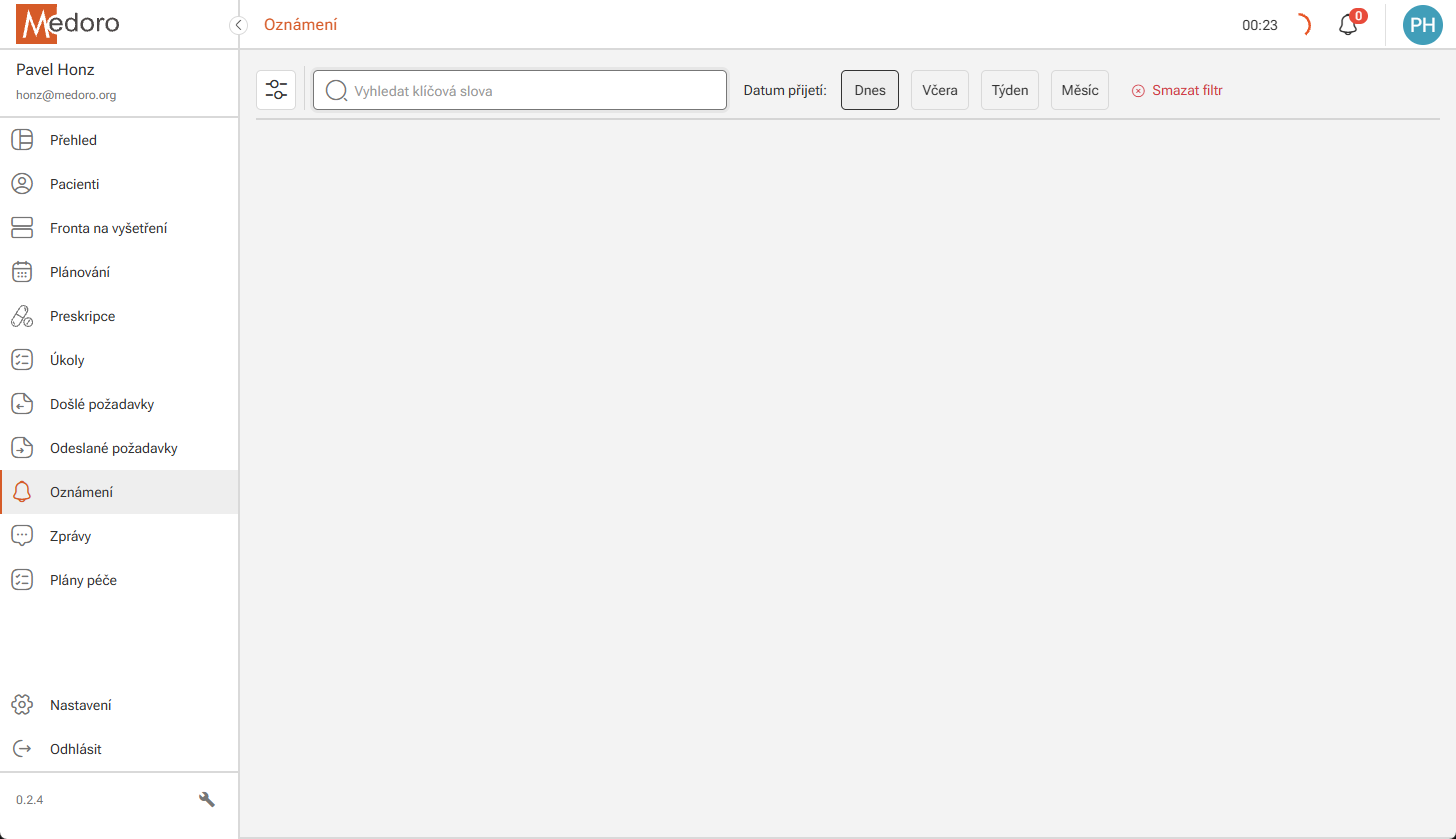1456x839 pixels.
Task: Open the filter settings sliders icon
Action: point(276,90)
